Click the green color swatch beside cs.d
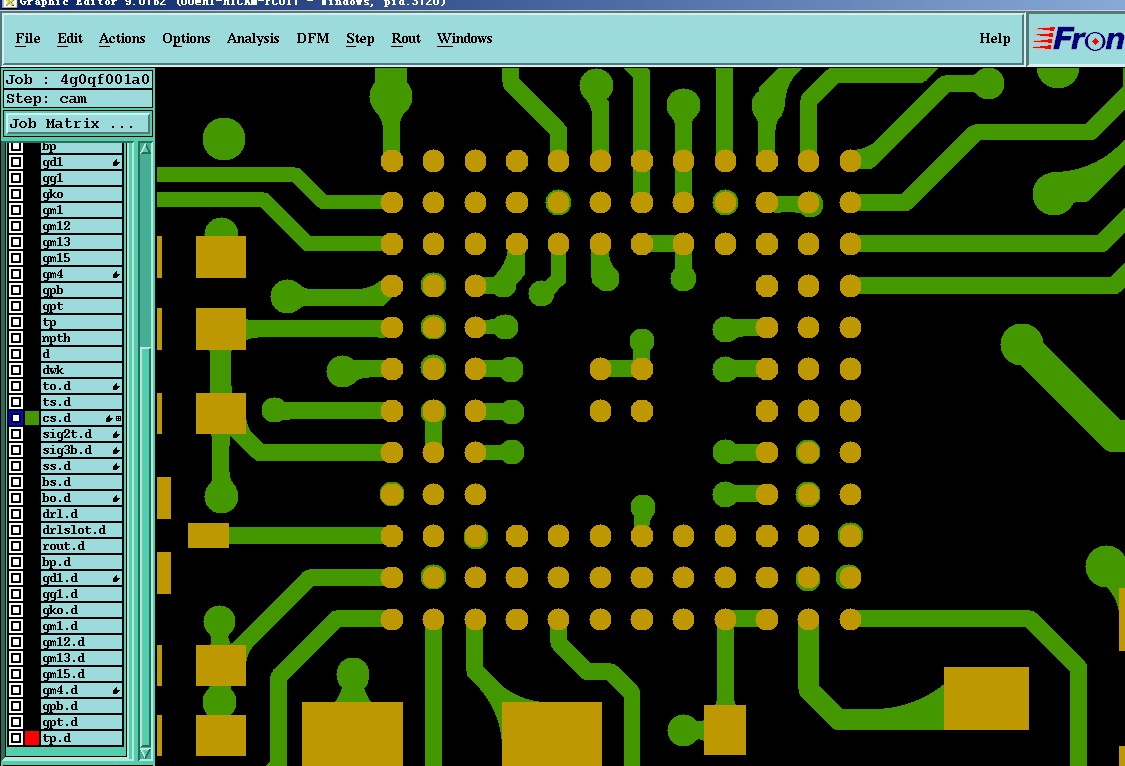This screenshot has height=766, width=1125. click(x=32, y=418)
